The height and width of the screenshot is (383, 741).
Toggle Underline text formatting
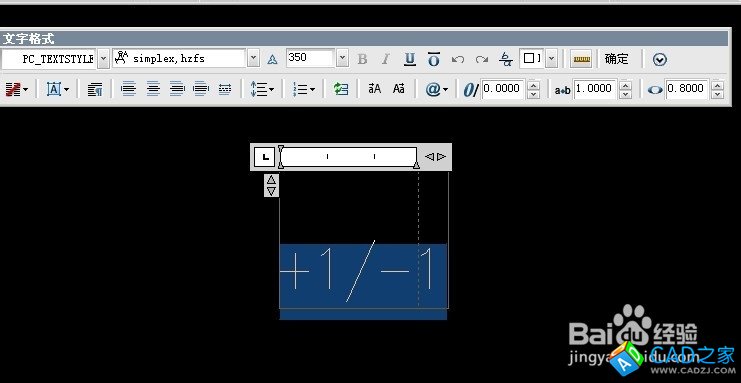410,59
